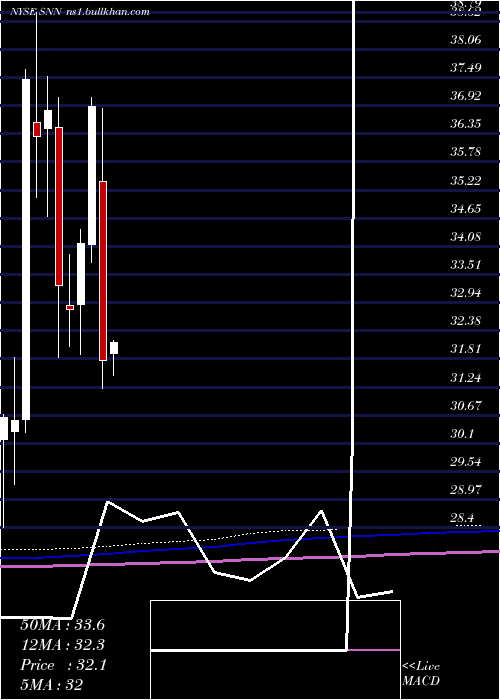Click the 36.35 price axis label

tap(466, 124)
